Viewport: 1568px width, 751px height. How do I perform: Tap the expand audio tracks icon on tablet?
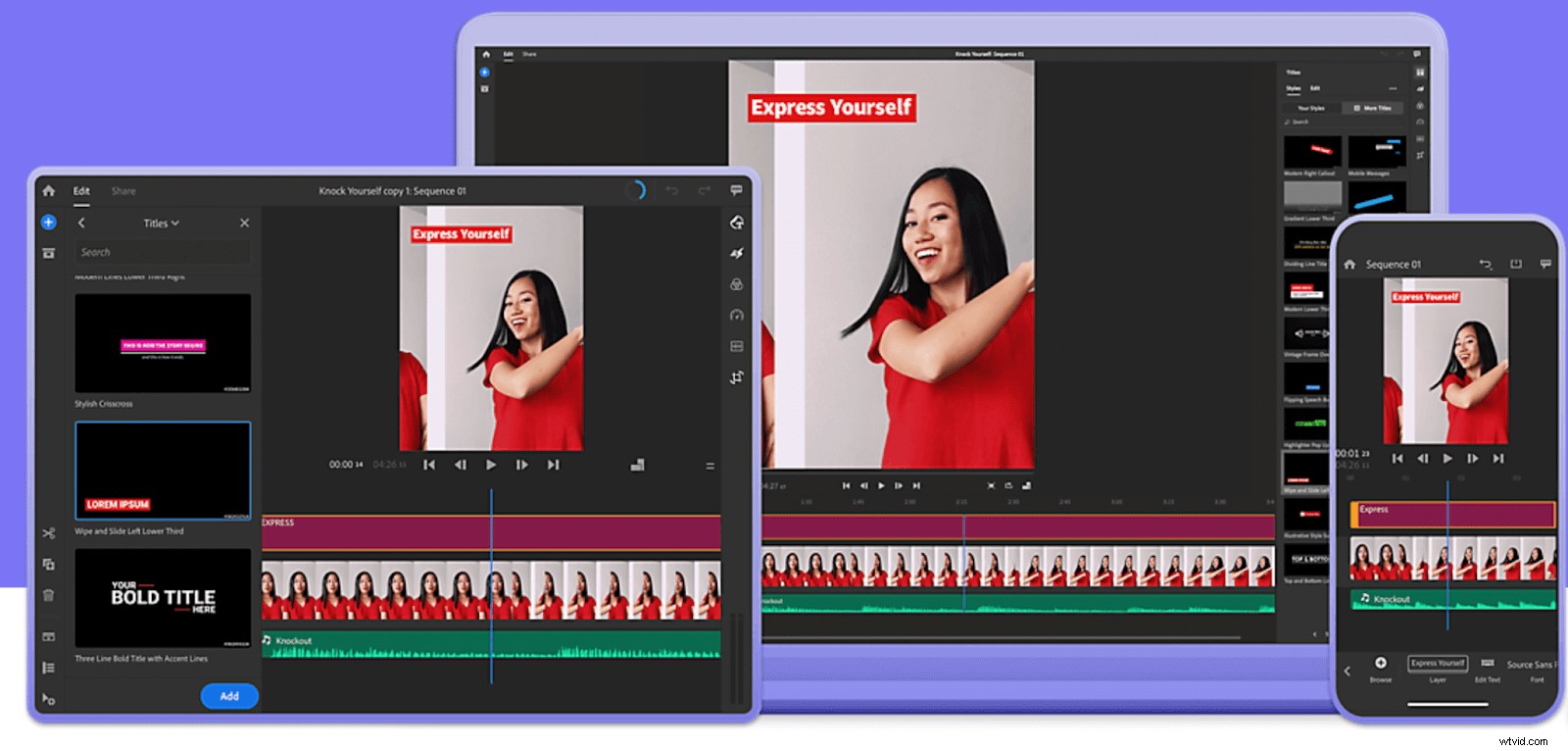pos(48,636)
